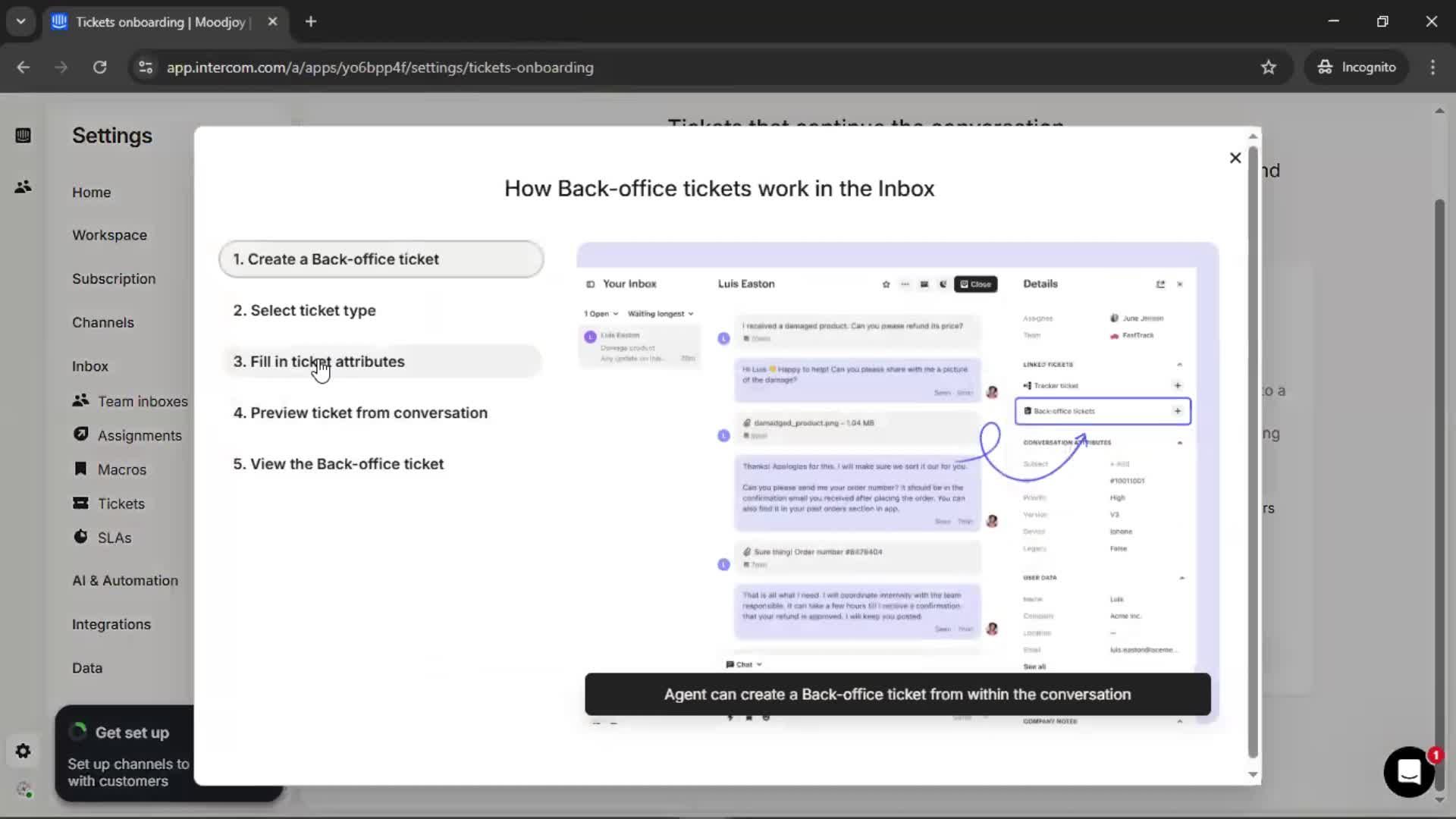Image resolution: width=1456 pixels, height=819 pixels.
Task: Open Subscription settings
Action: pyautogui.click(x=114, y=279)
